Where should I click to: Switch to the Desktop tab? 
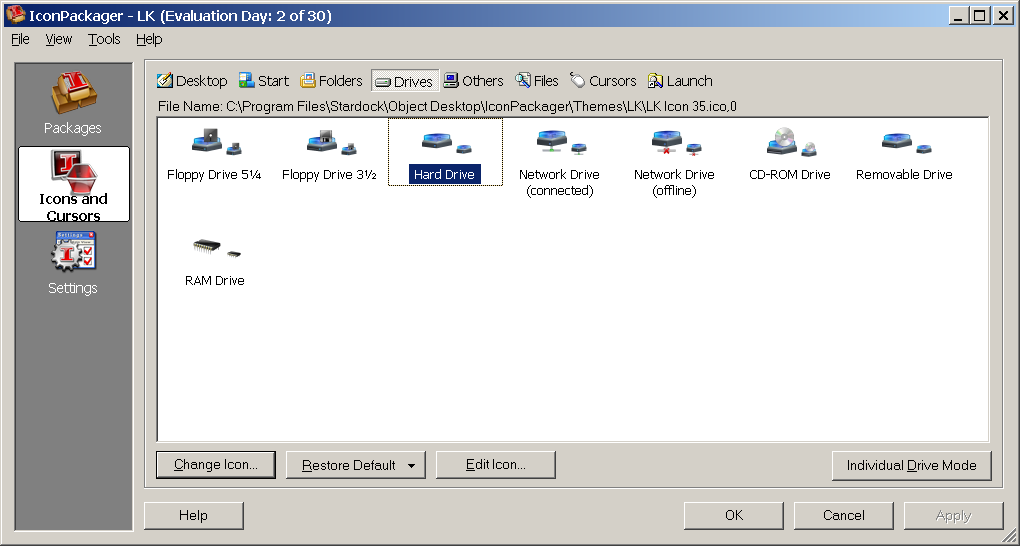coord(193,81)
